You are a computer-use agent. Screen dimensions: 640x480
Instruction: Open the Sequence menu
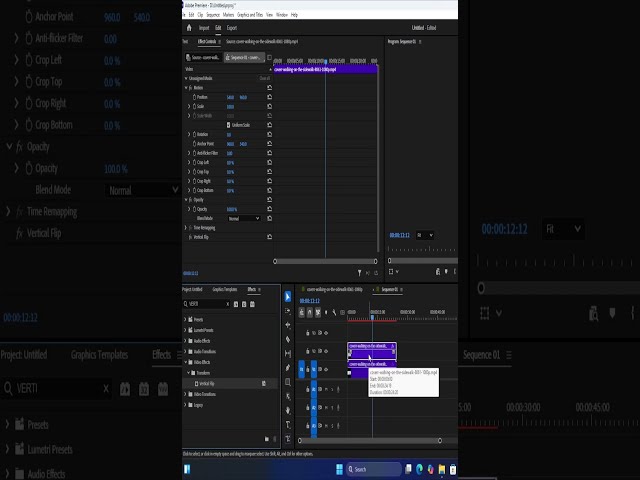coord(213,15)
